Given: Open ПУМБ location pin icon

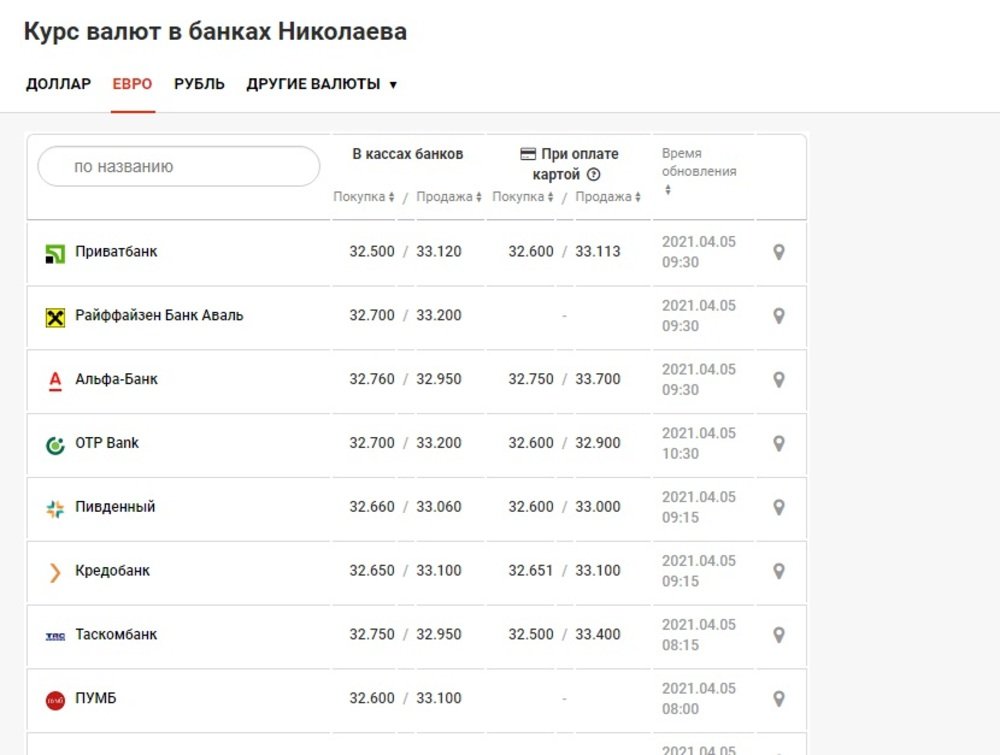Looking at the screenshot, I should (x=779, y=698).
